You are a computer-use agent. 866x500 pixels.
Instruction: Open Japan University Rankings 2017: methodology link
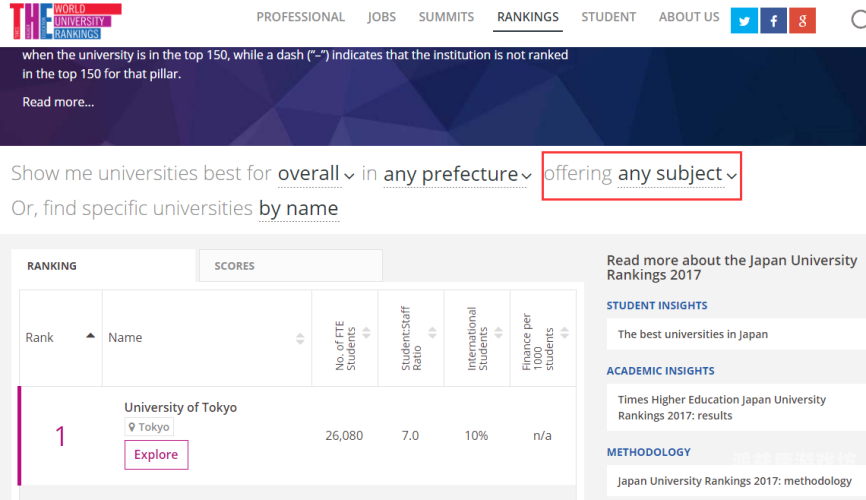[x=735, y=481]
